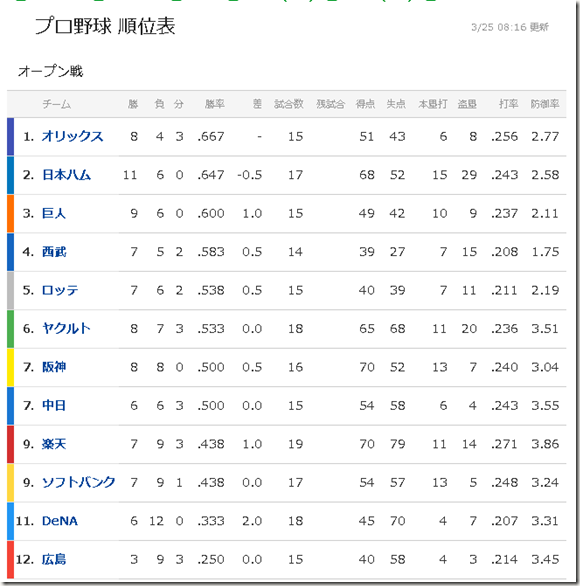Select the 楽天 team link
The image size is (580, 586).
54,444
